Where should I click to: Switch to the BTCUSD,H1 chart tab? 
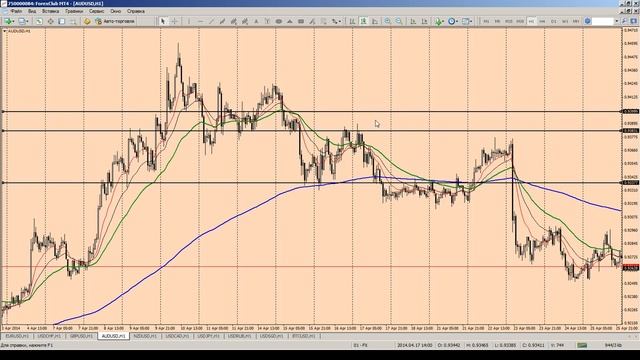(304, 336)
